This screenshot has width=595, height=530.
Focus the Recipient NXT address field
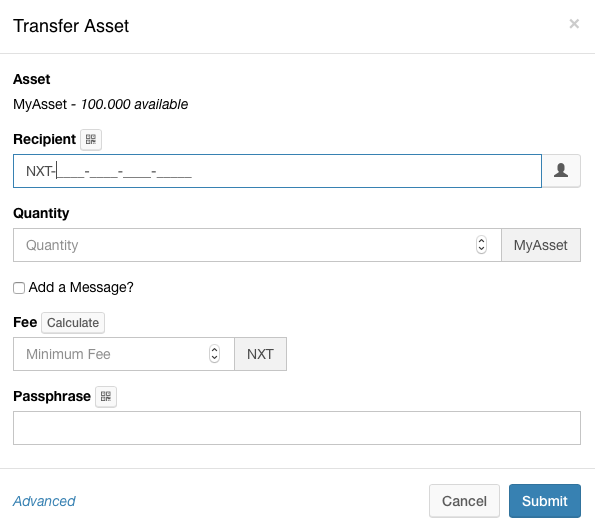click(x=277, y=171)
